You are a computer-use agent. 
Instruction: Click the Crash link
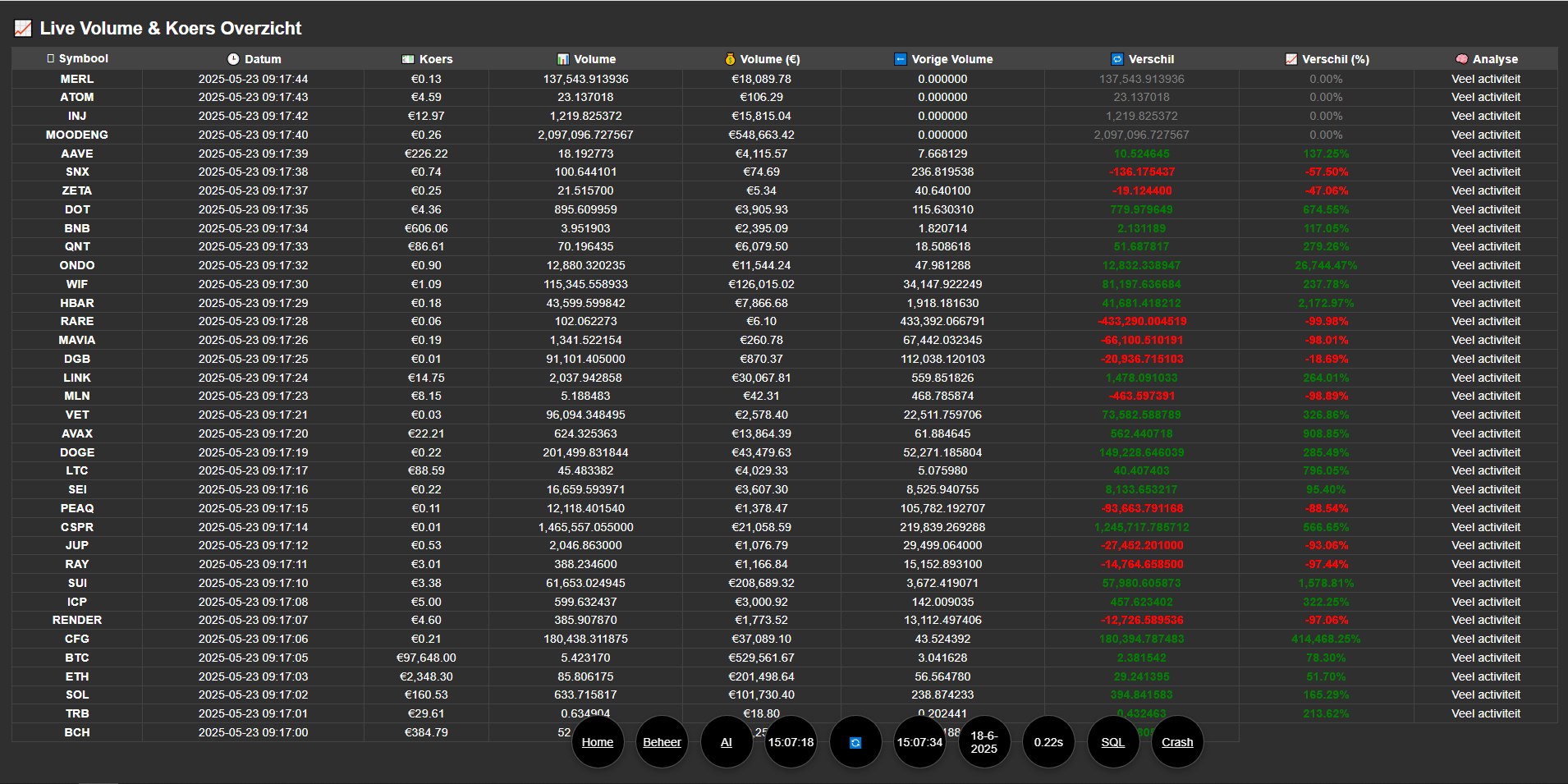point(1177,742)
